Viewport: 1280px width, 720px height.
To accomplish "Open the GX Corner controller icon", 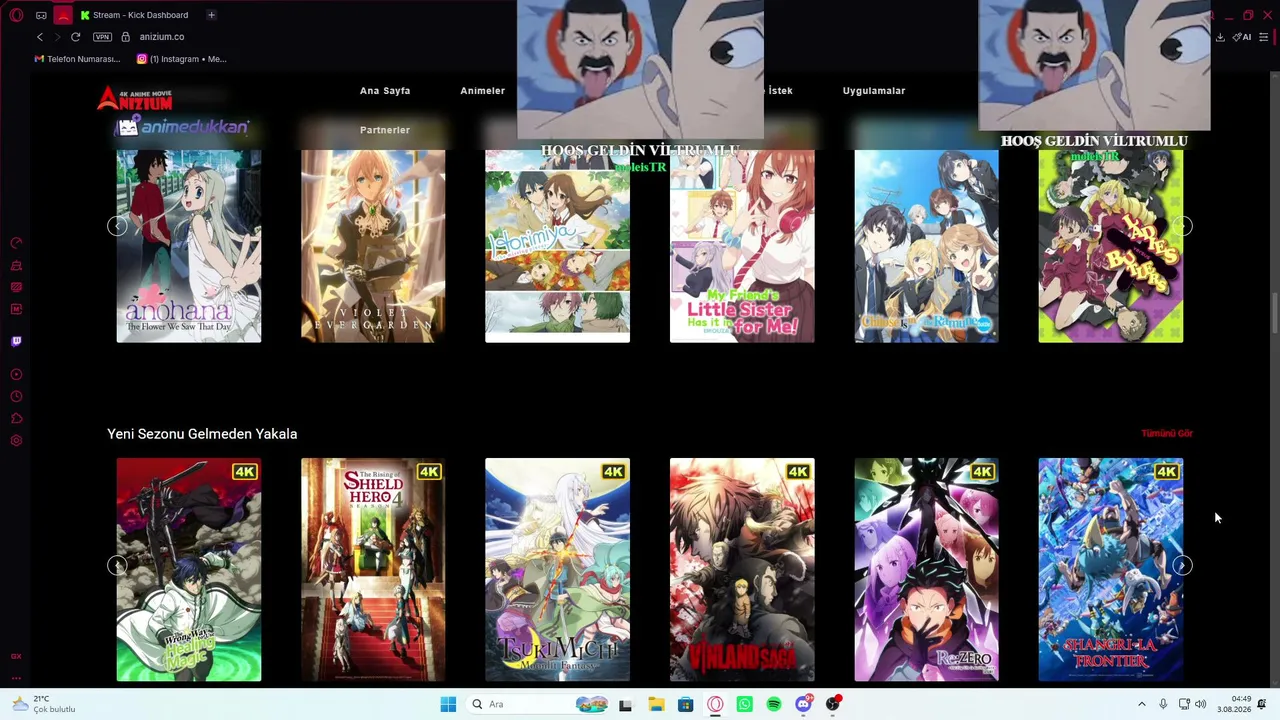I will coord(41,15).
